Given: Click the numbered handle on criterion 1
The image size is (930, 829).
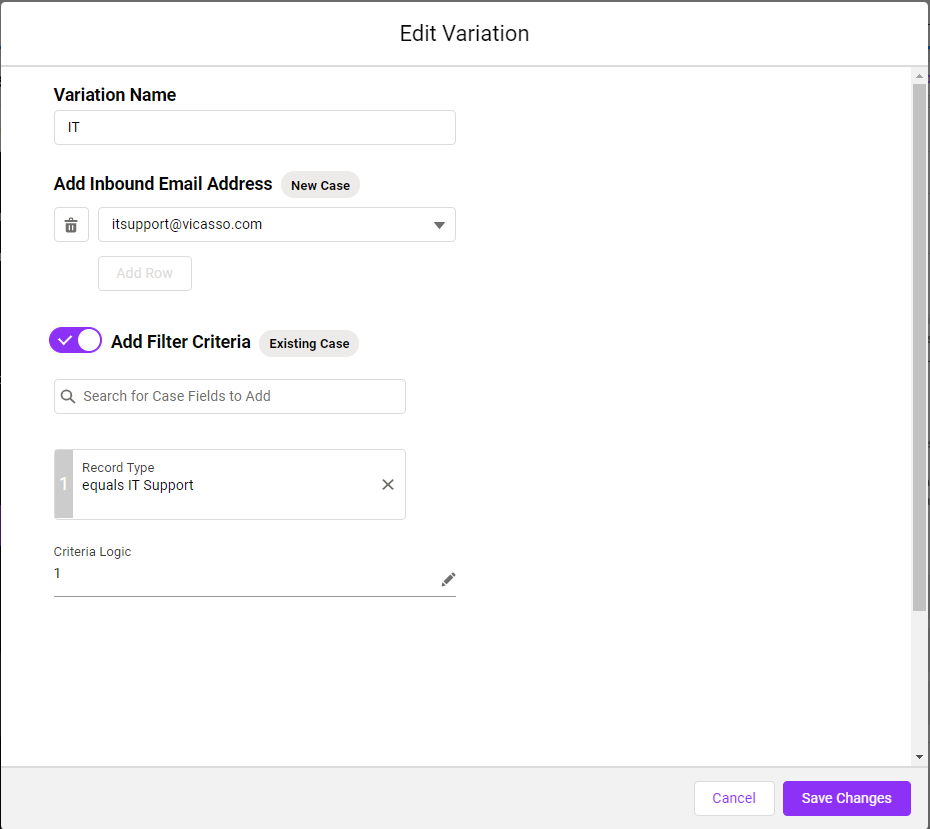Looking at the screenshot, I should pos(63,484).
